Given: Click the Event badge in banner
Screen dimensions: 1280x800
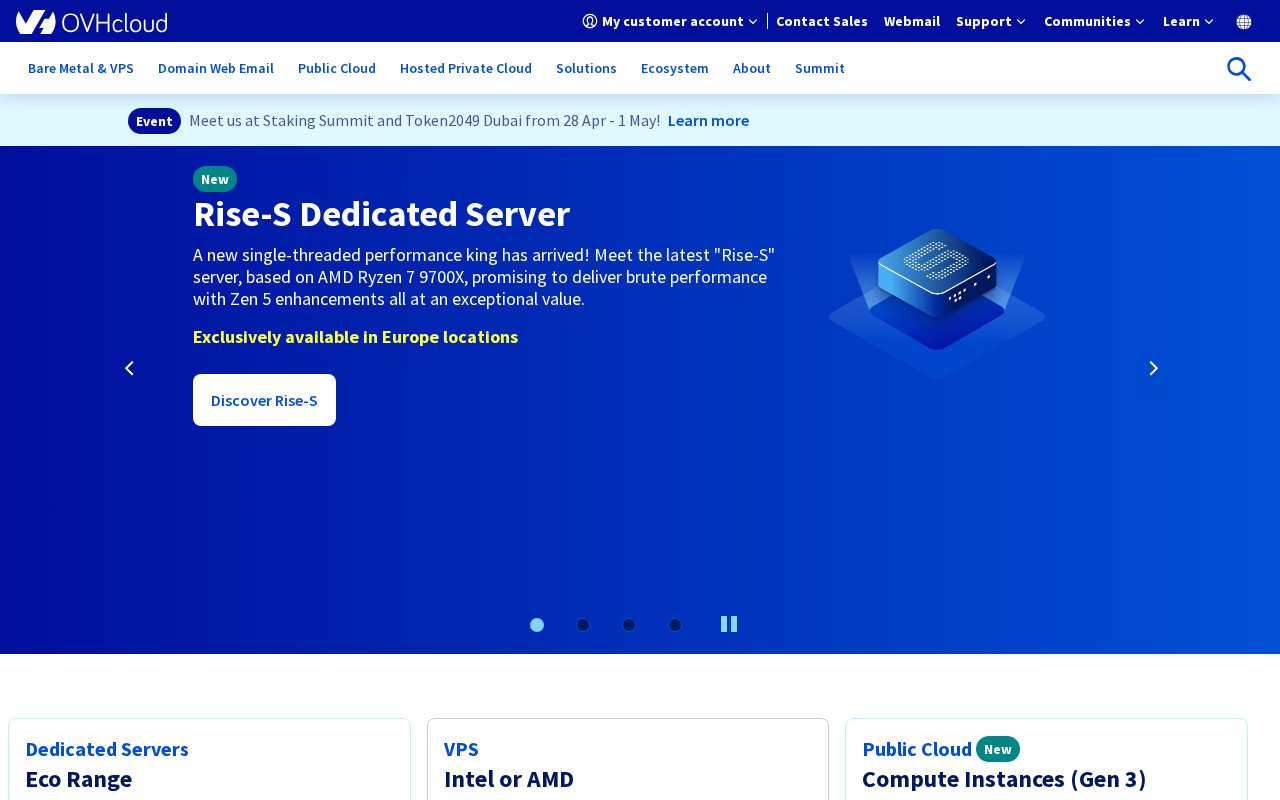Looking at the screenshot, I should click(154, 121).
